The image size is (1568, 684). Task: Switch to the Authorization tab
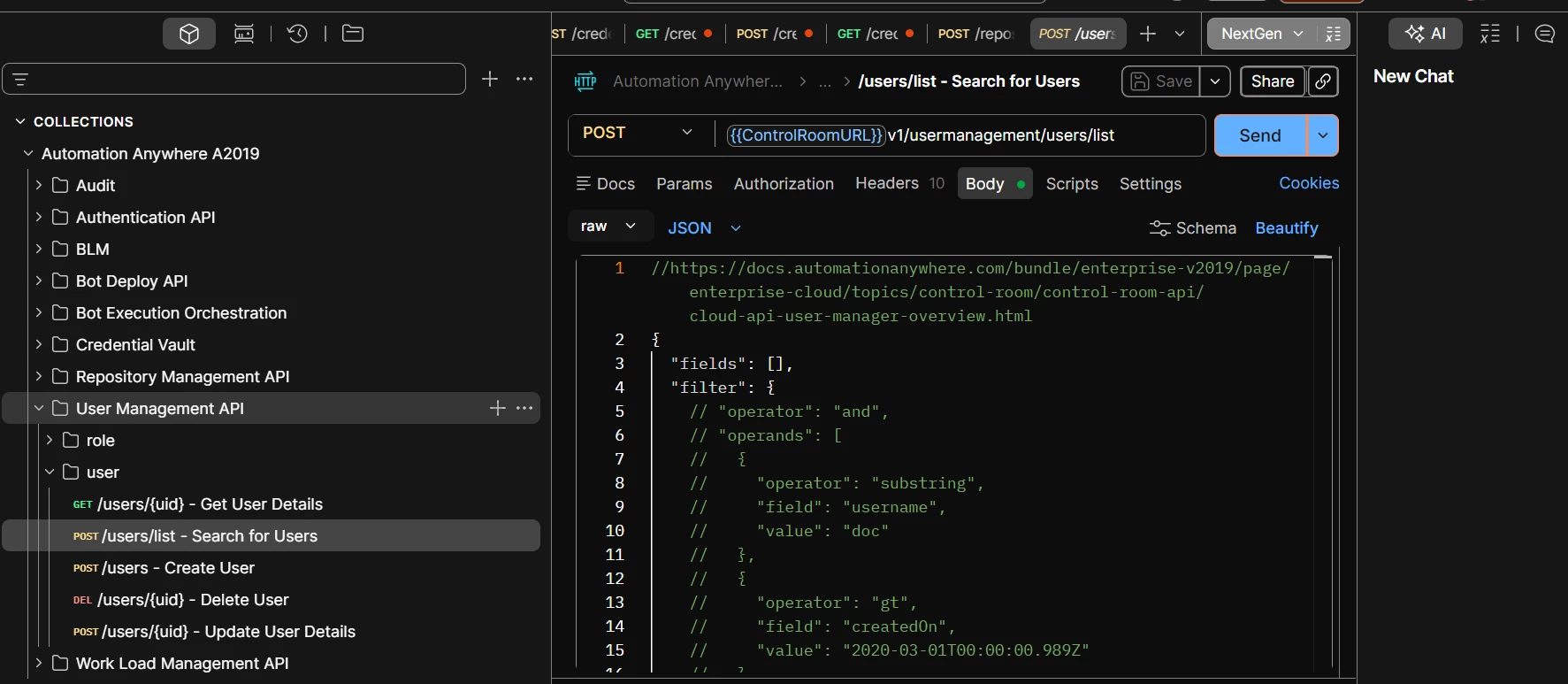[784, 184]
